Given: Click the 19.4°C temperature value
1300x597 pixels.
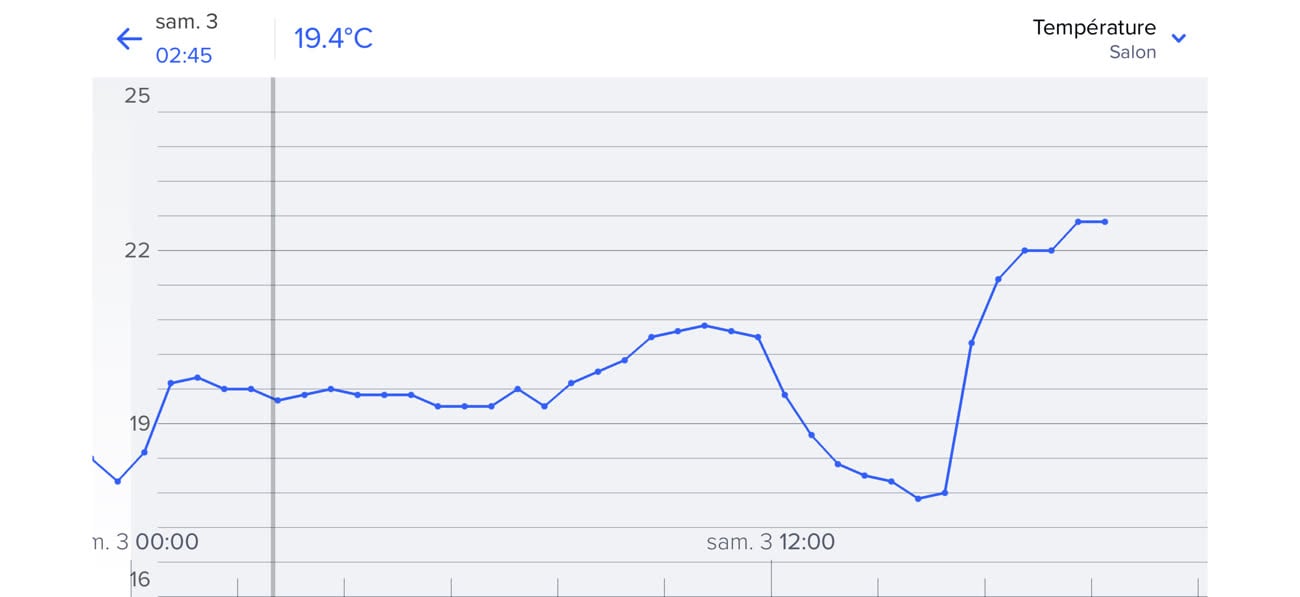Looking at the screenshot, I should (x=333, y=39).
